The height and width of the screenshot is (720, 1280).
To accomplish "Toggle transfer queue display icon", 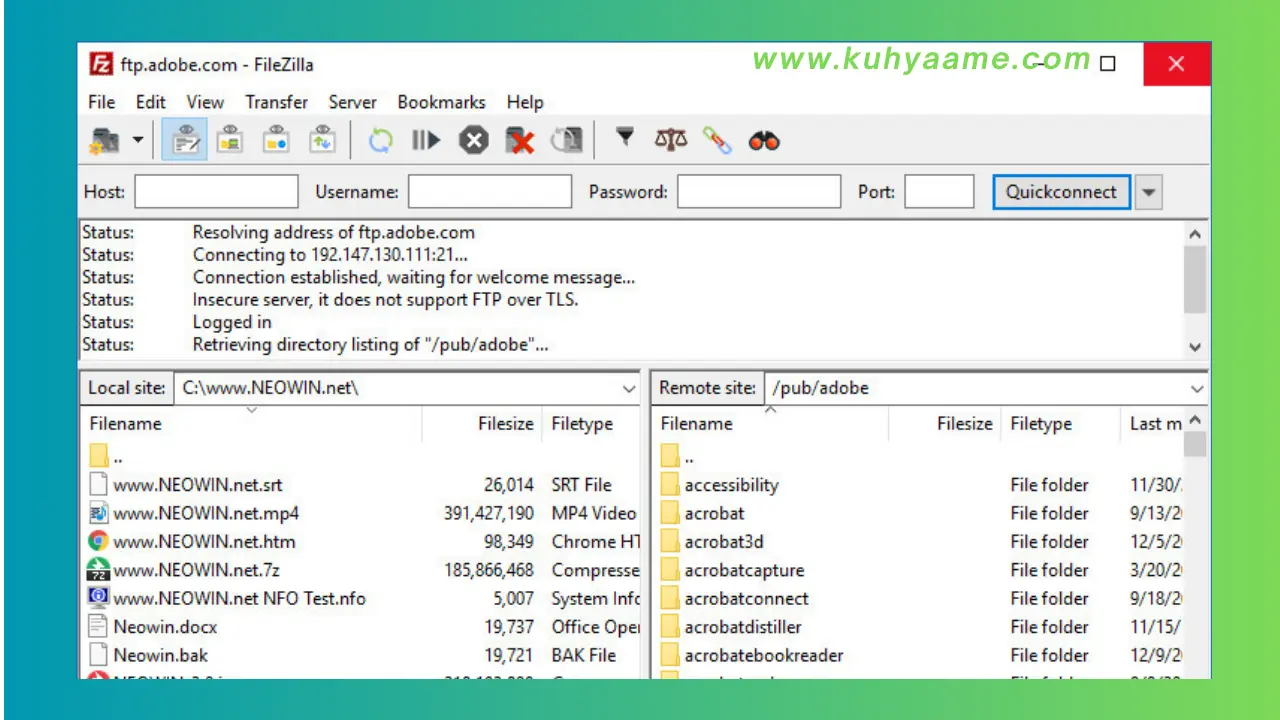I will pyautogui.click(x=322, y=141).
